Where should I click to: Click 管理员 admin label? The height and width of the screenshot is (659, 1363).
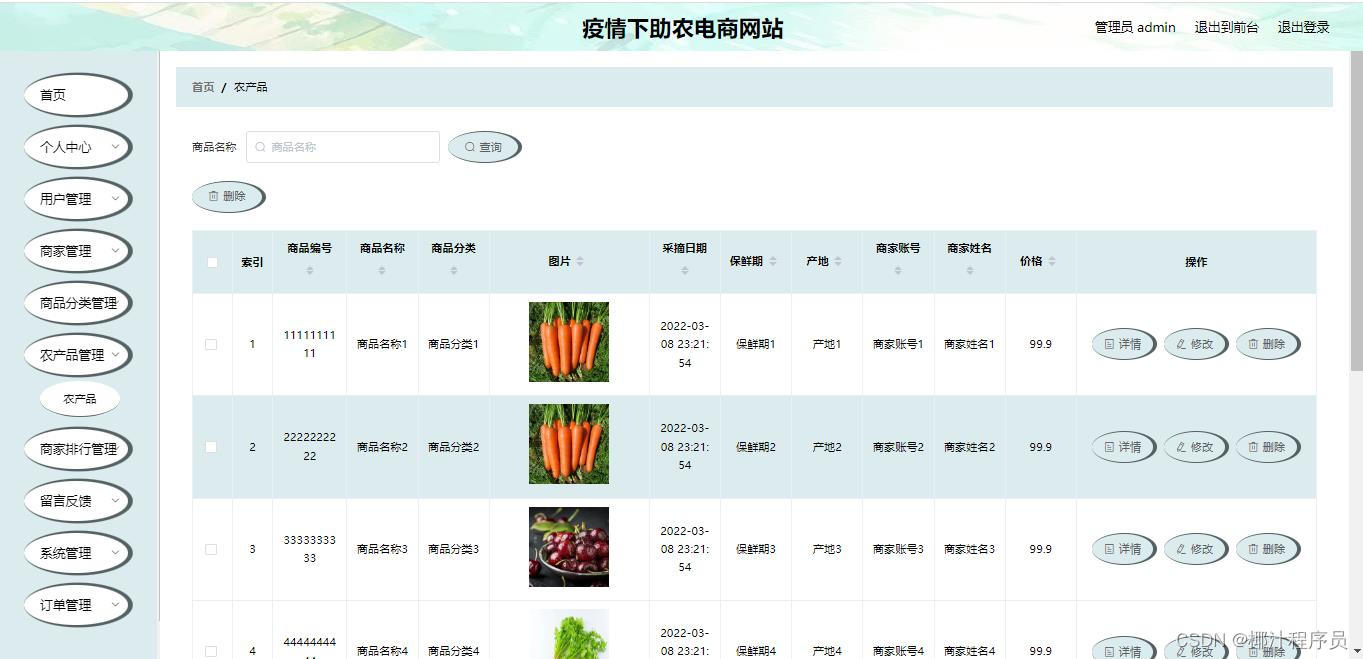click(1135, 27)
